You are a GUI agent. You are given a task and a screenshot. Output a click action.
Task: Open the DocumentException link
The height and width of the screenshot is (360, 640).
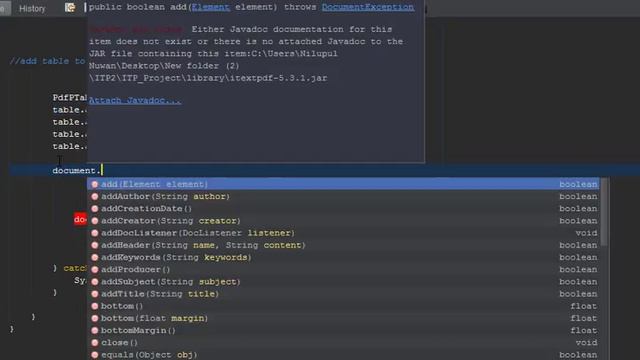pos(368,7)
